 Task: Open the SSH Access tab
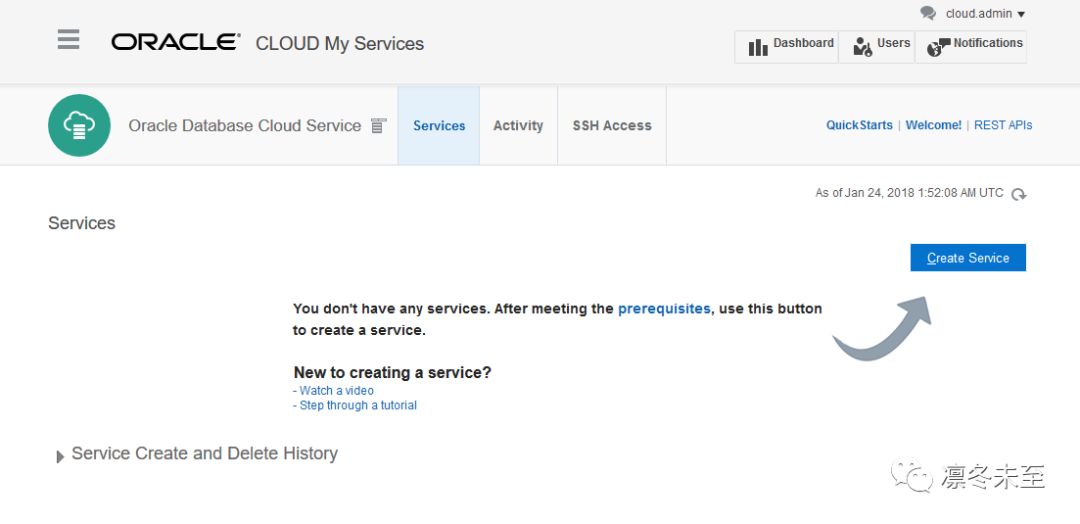coord(612,126)
